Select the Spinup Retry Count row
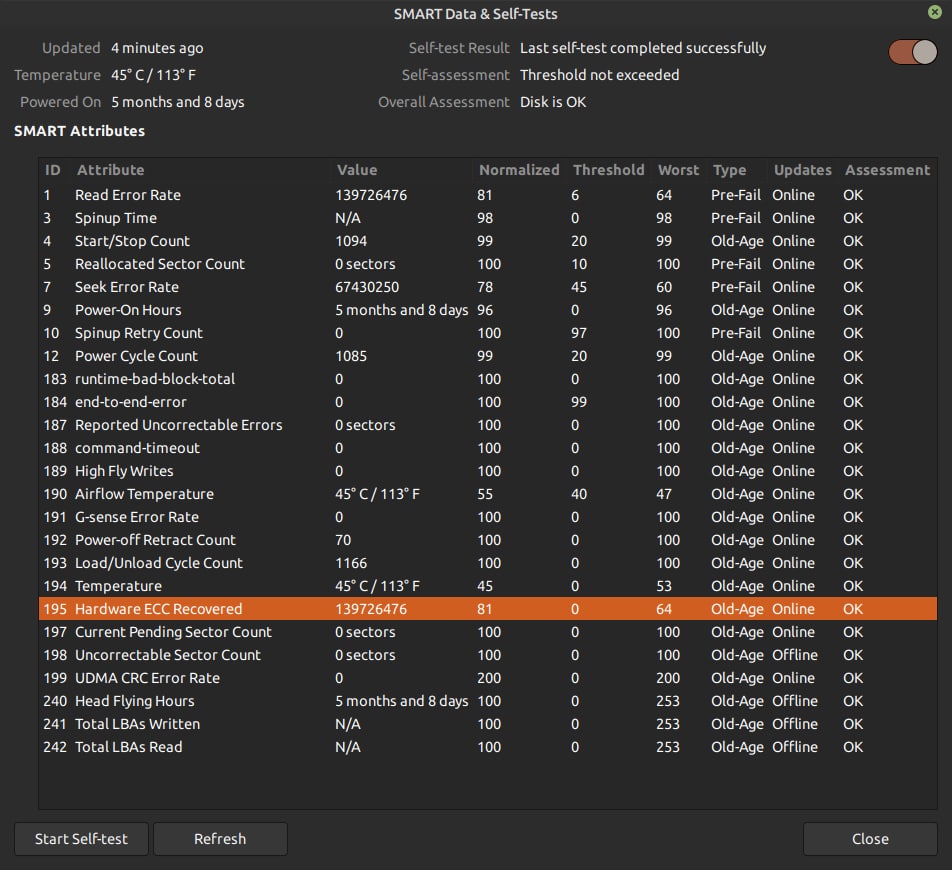Viewport: 952px width, 870px height. [488, 333]
